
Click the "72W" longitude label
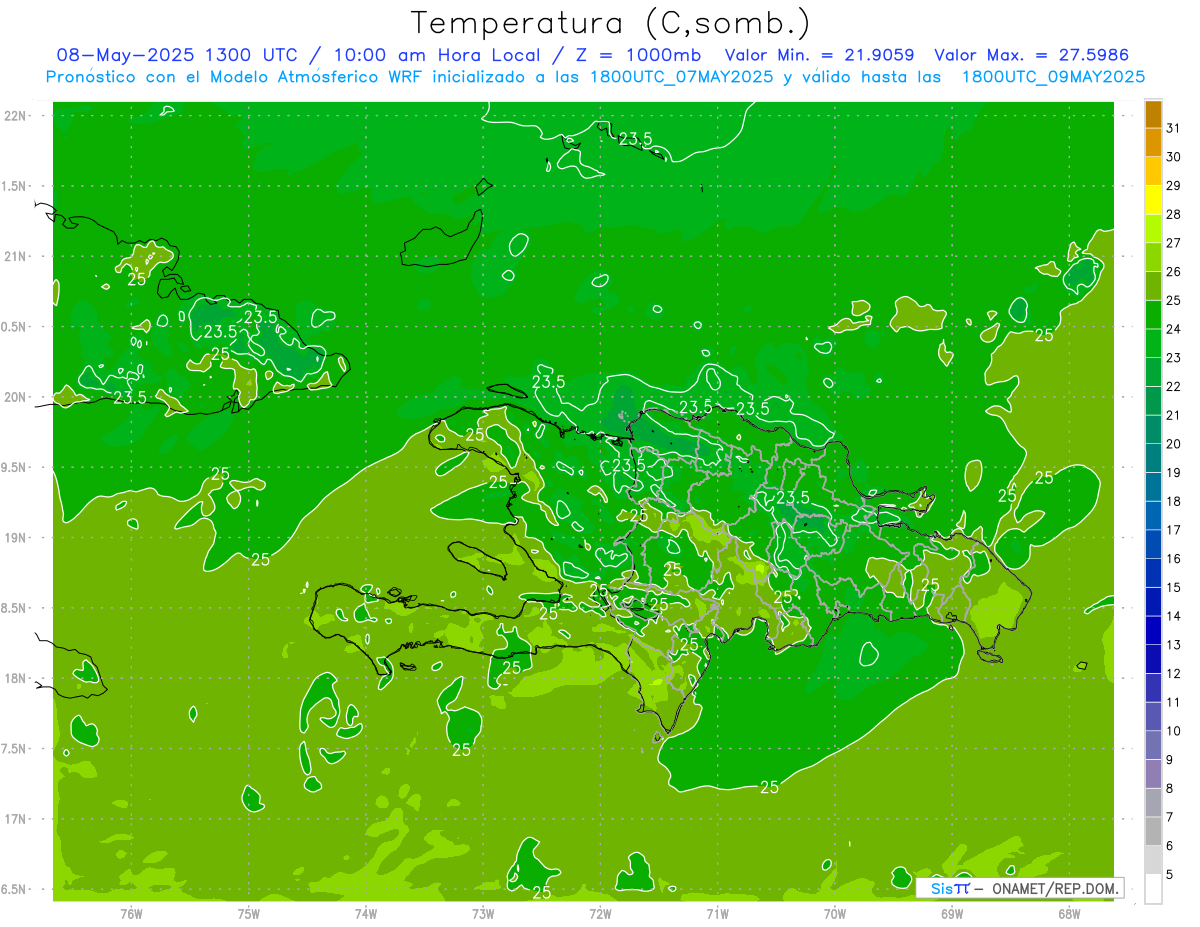600,914
